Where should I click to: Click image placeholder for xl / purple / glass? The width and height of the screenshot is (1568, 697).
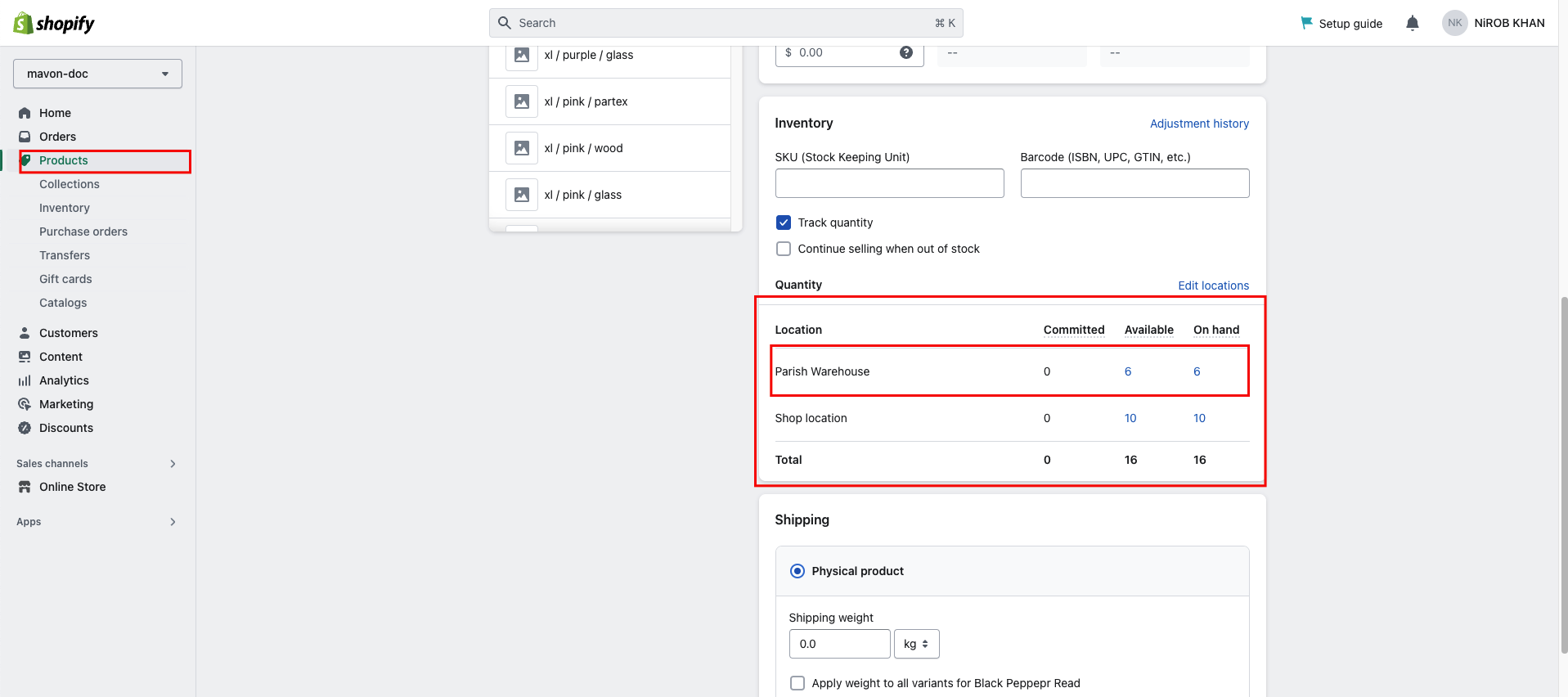pyautogui.click(x=522, y=55)
